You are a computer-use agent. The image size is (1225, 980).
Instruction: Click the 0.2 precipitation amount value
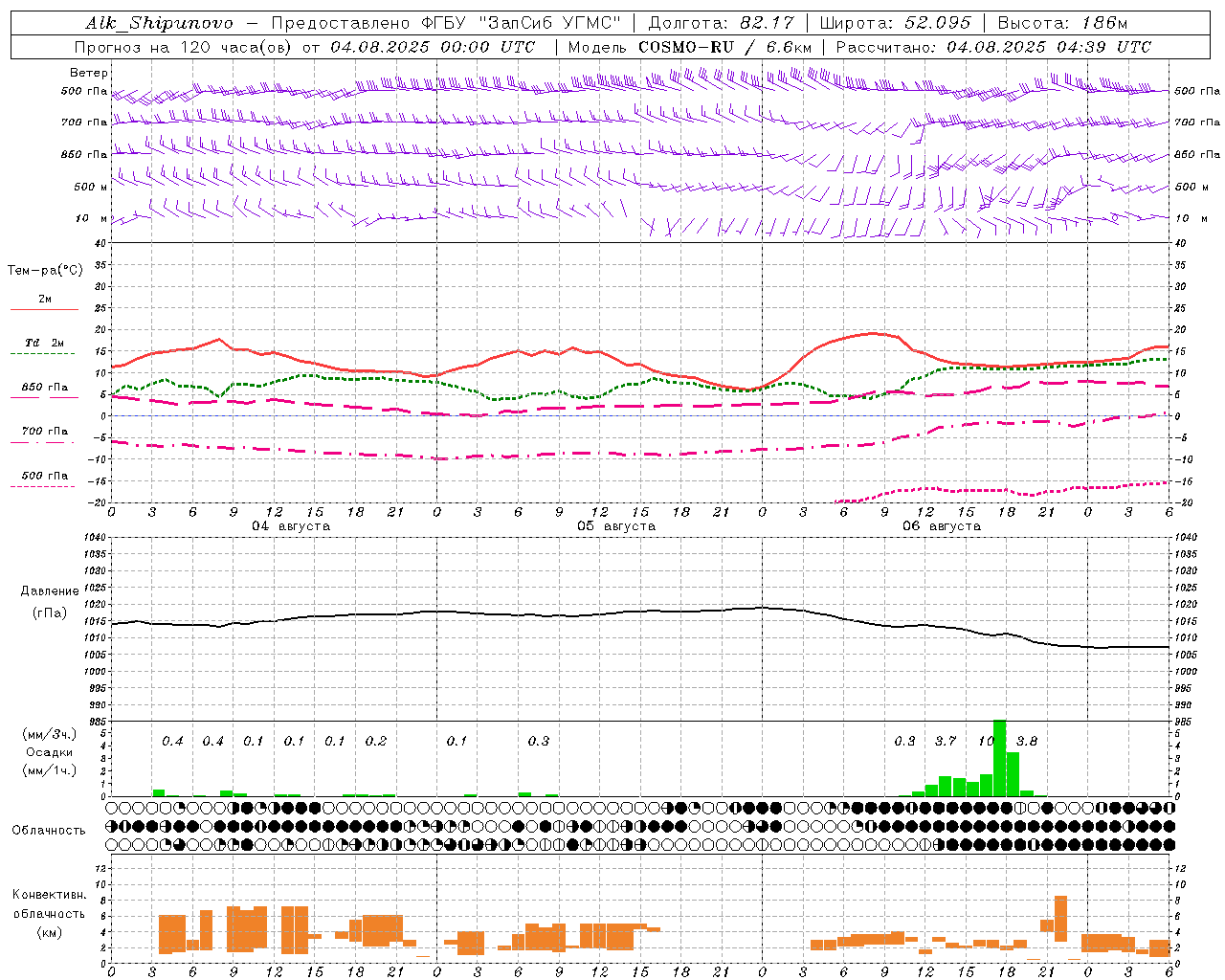[376, 741]
